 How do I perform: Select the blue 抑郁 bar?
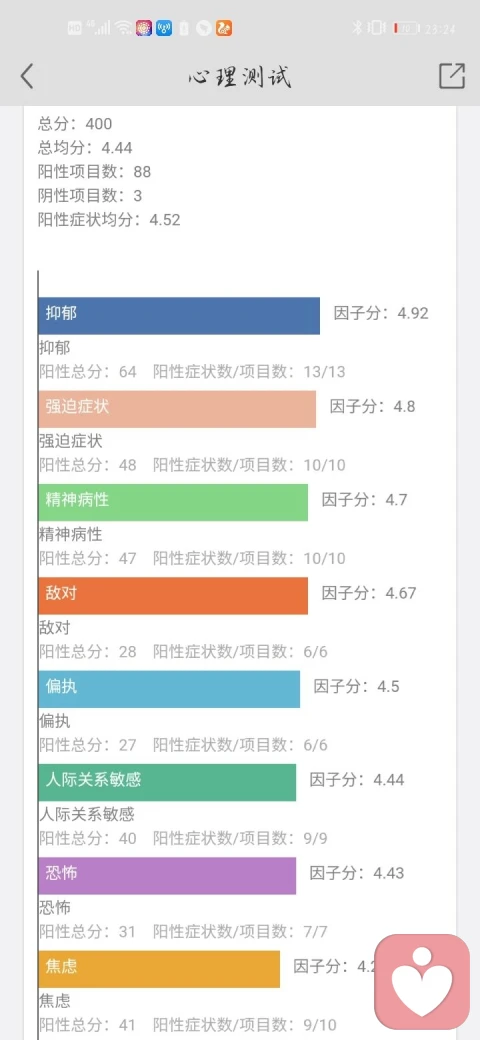(x=179, y=316)
